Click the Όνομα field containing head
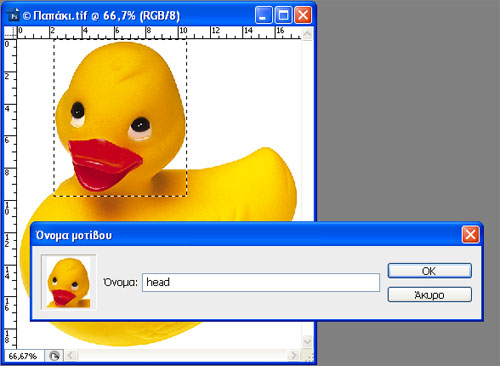 tap(261, 282)
